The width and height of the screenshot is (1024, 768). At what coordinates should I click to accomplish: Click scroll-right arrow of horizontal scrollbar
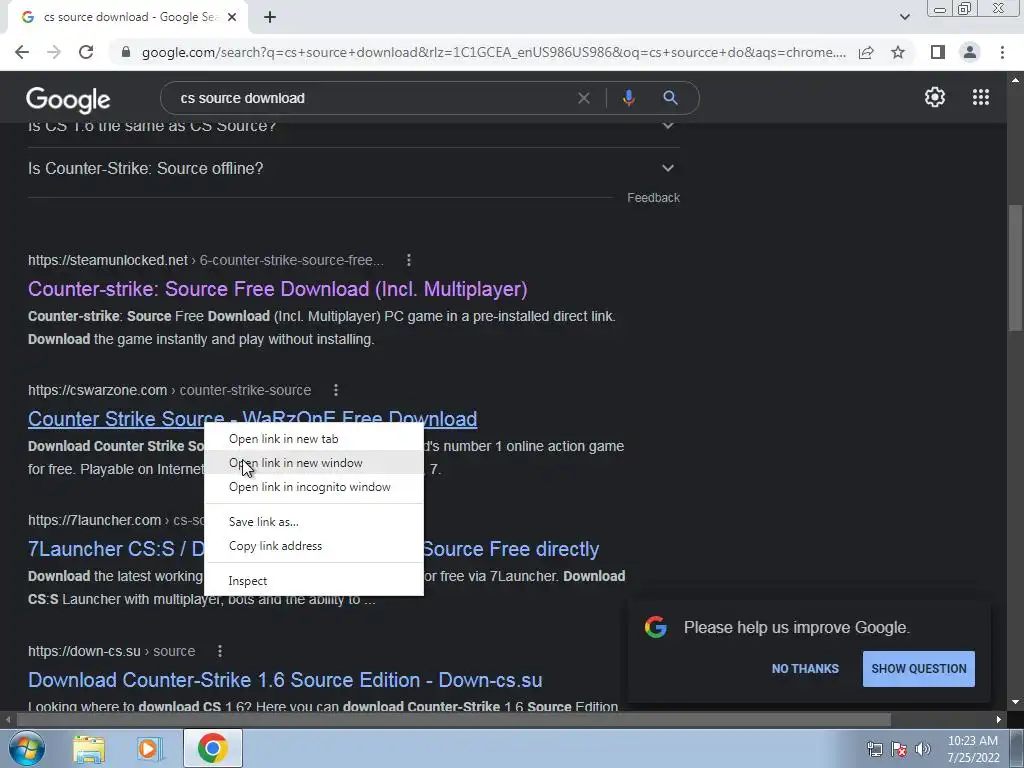[x=999, y=720]
